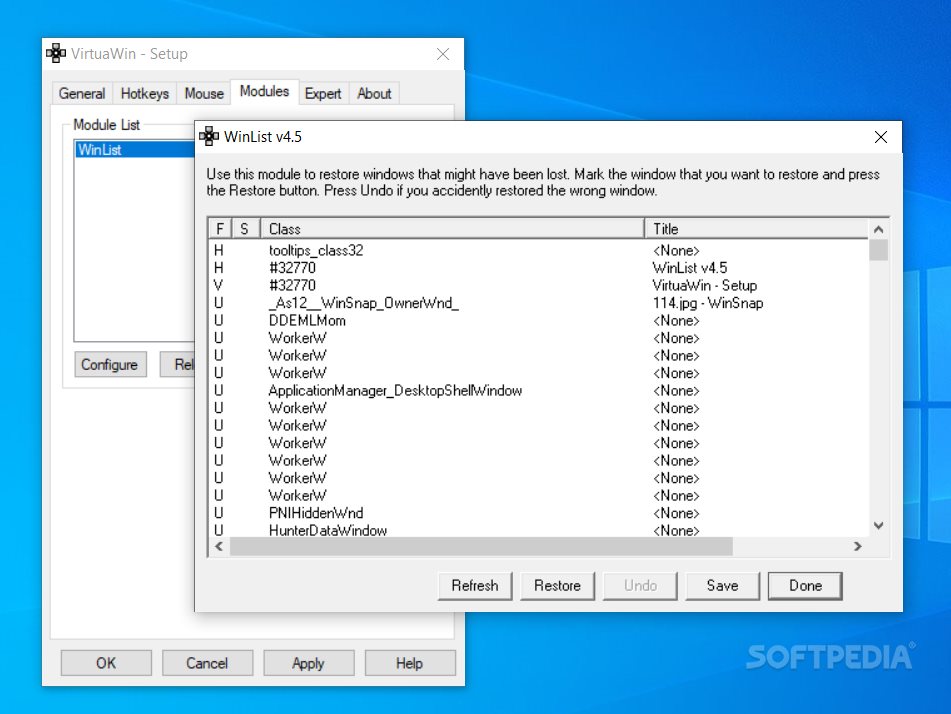Click the VirtuaWin Setup title bar icon
This screenshot has height=714, width=951.
point(56,53)
